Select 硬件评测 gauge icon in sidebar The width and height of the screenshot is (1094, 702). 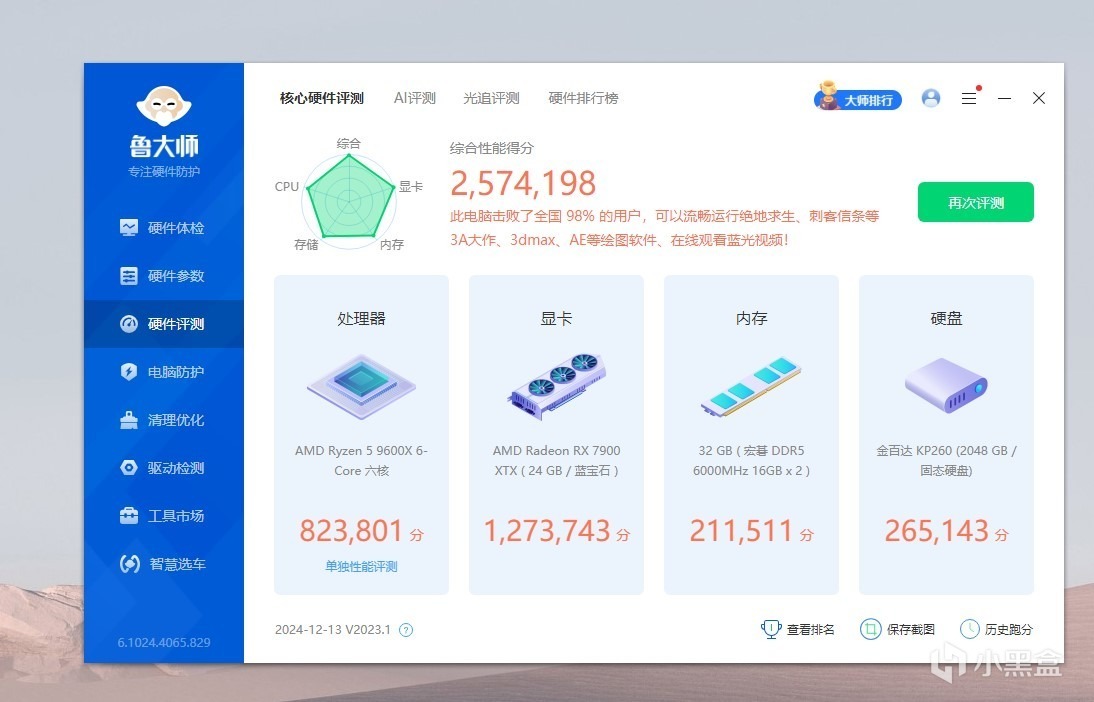[x=128, y=324]
